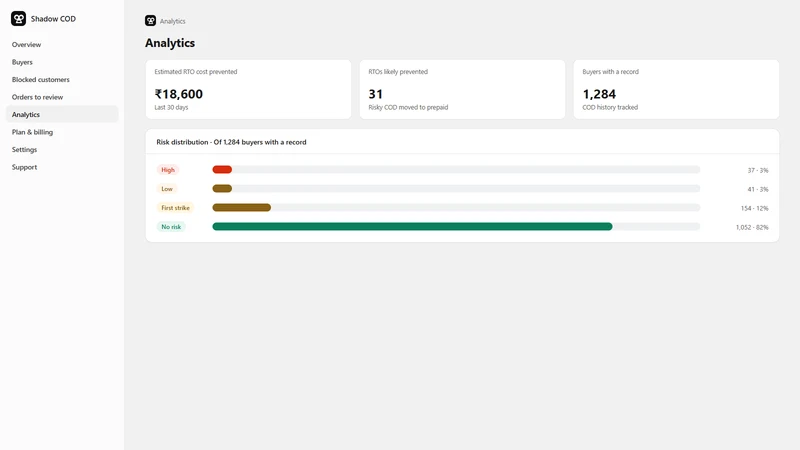Screen dimensions: 800x450
Task: Click the Last 30 days caption
Action: click(x=171, y=108)
